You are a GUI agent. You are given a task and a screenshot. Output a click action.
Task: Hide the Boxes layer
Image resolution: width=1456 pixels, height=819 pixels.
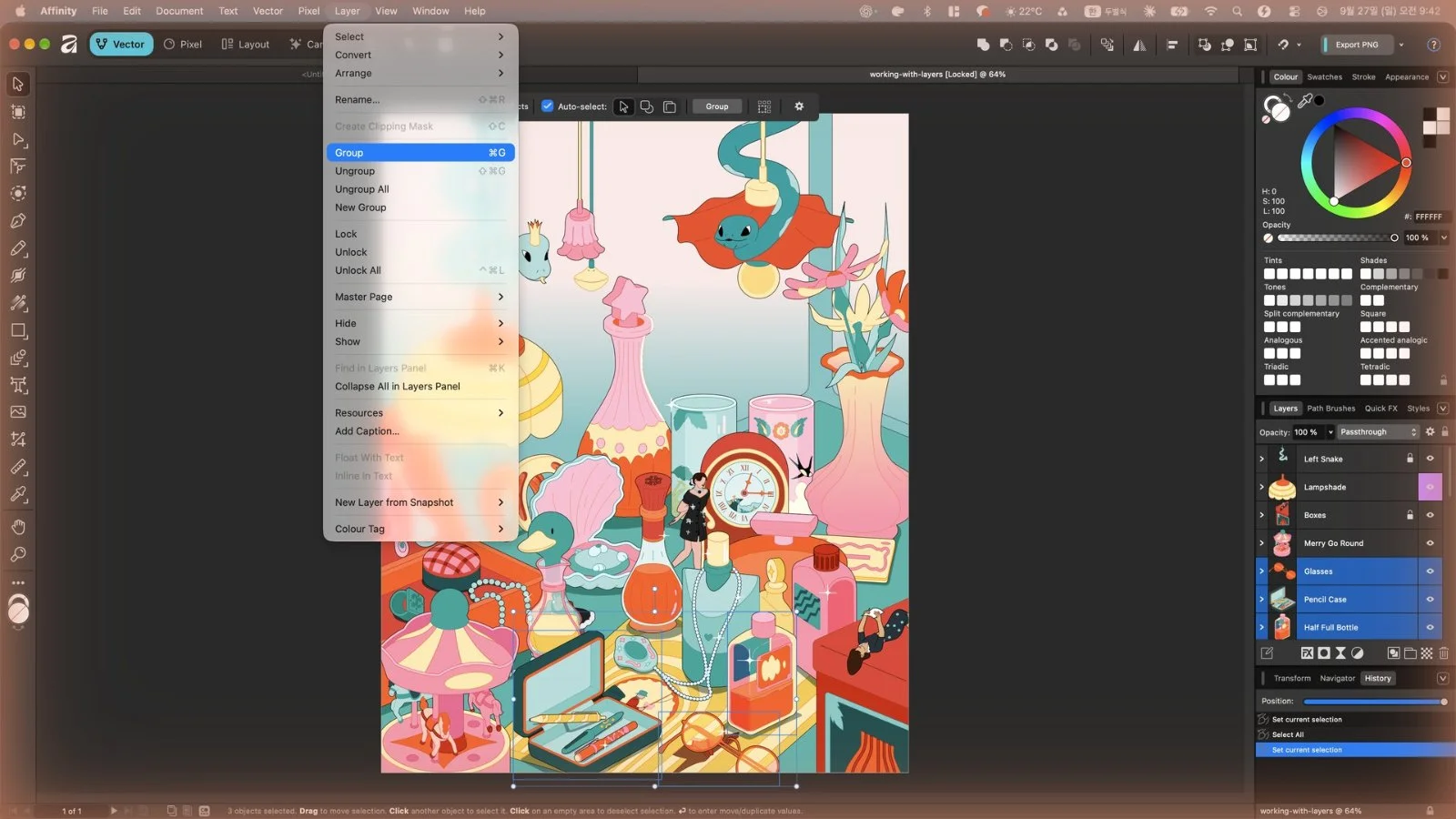pos(1430,515)
